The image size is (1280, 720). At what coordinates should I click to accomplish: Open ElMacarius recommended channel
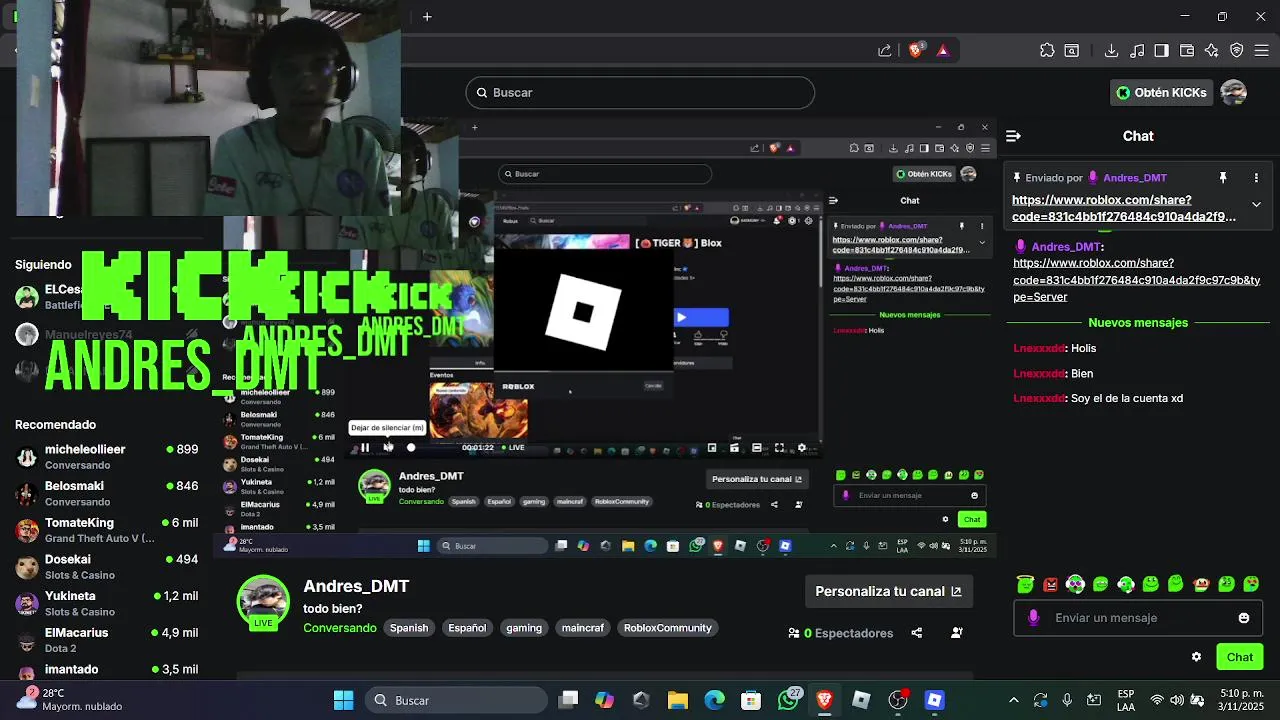107,640
